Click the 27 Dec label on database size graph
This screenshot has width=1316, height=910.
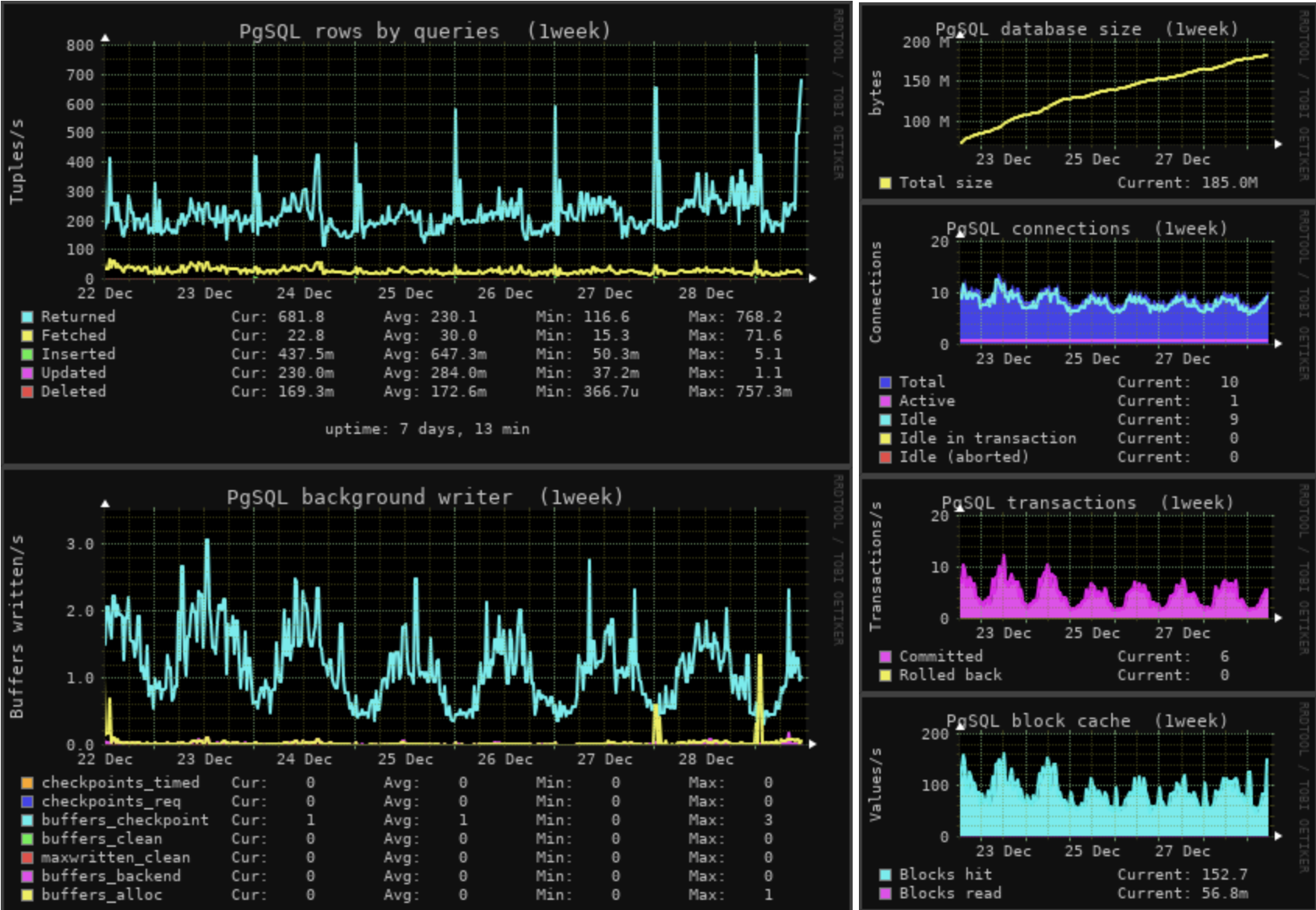pos(1182,160)
